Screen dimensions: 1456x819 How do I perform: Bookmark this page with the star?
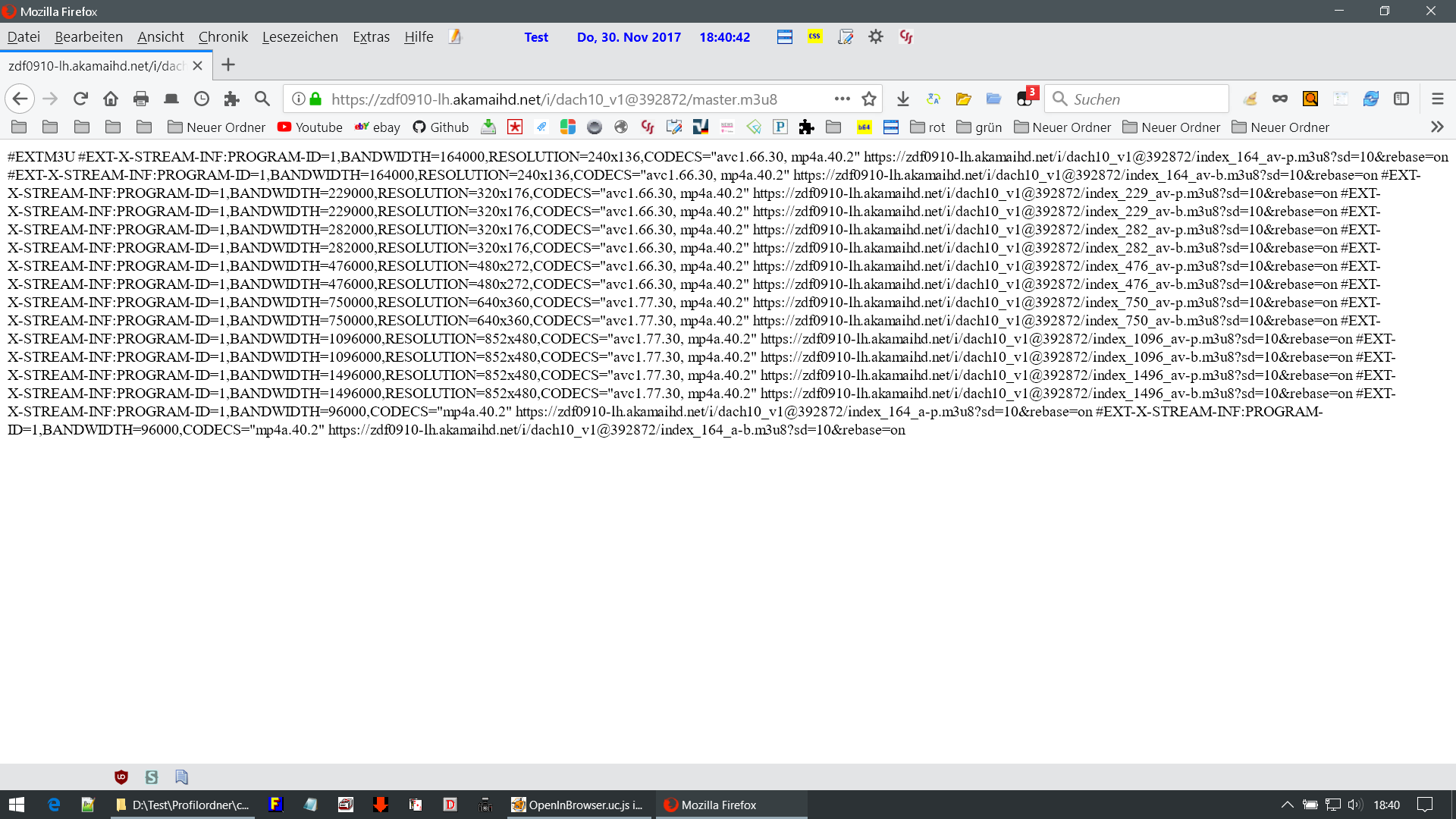tap(869, 99)
